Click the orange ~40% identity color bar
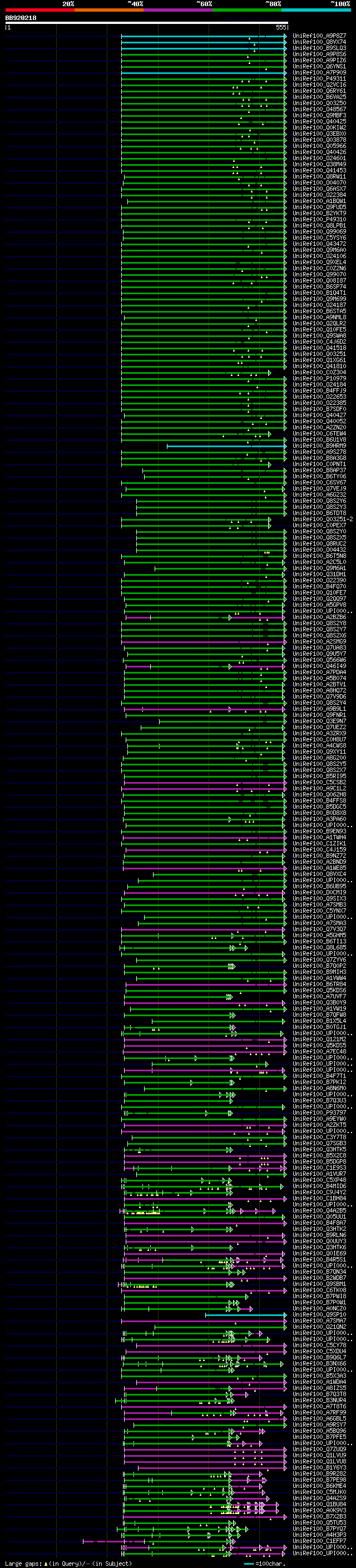This screenshot has width=356, height=1568. point(109,10)
